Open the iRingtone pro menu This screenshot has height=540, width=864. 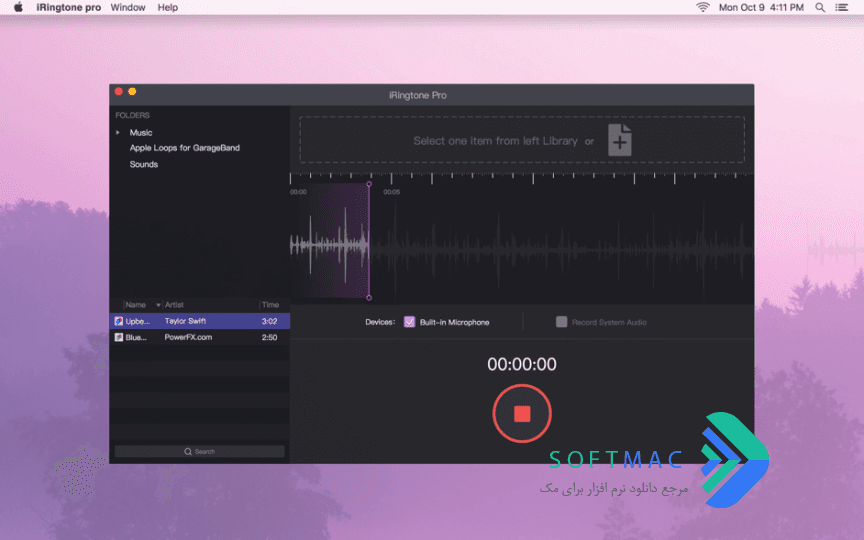[x=69, y=7]
